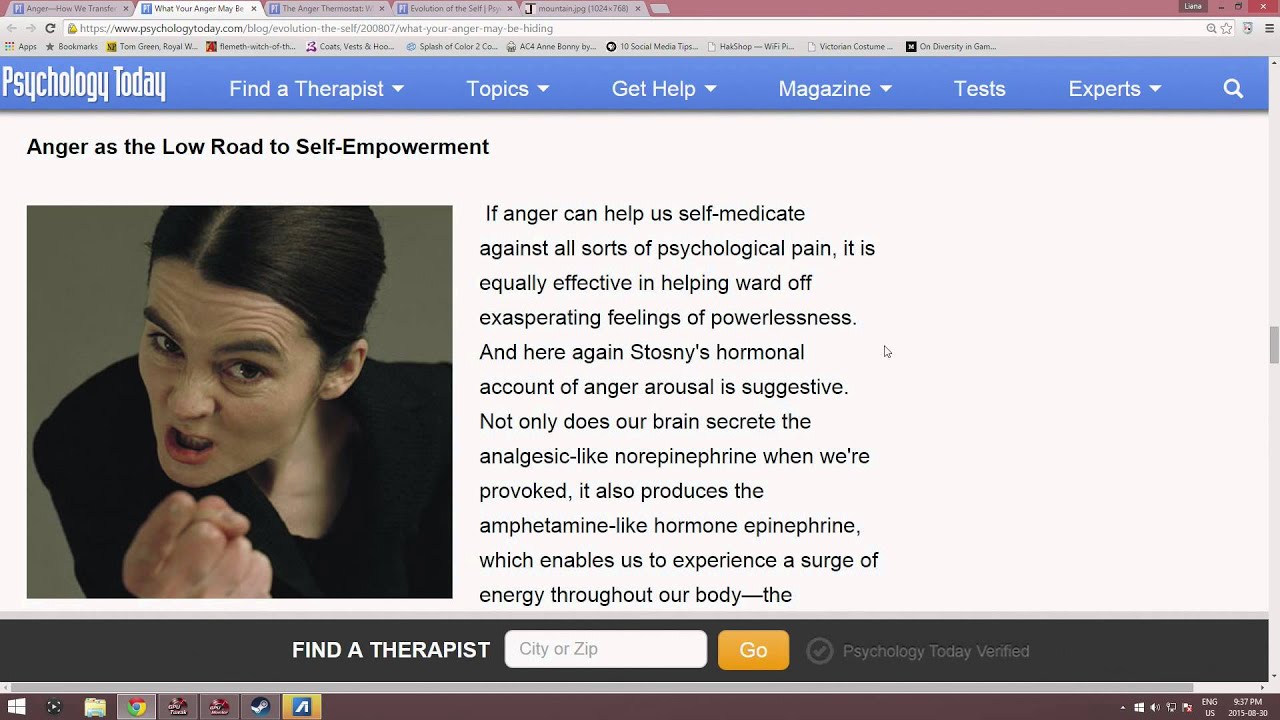1280x720 pixels.
Task: Click the Psychology Today logo
Action: (84, 84)
